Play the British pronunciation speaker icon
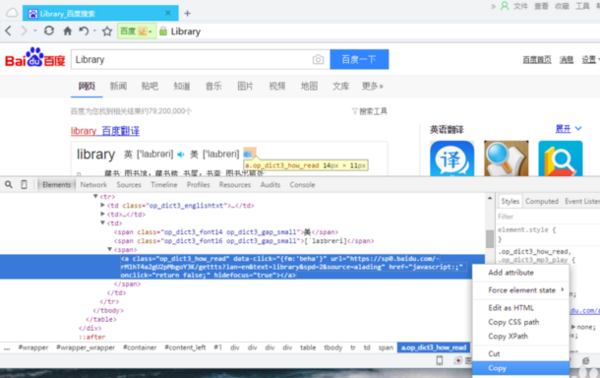Image resolution: width=600 pixels, height=378 pixels. (x=181, y=155)
